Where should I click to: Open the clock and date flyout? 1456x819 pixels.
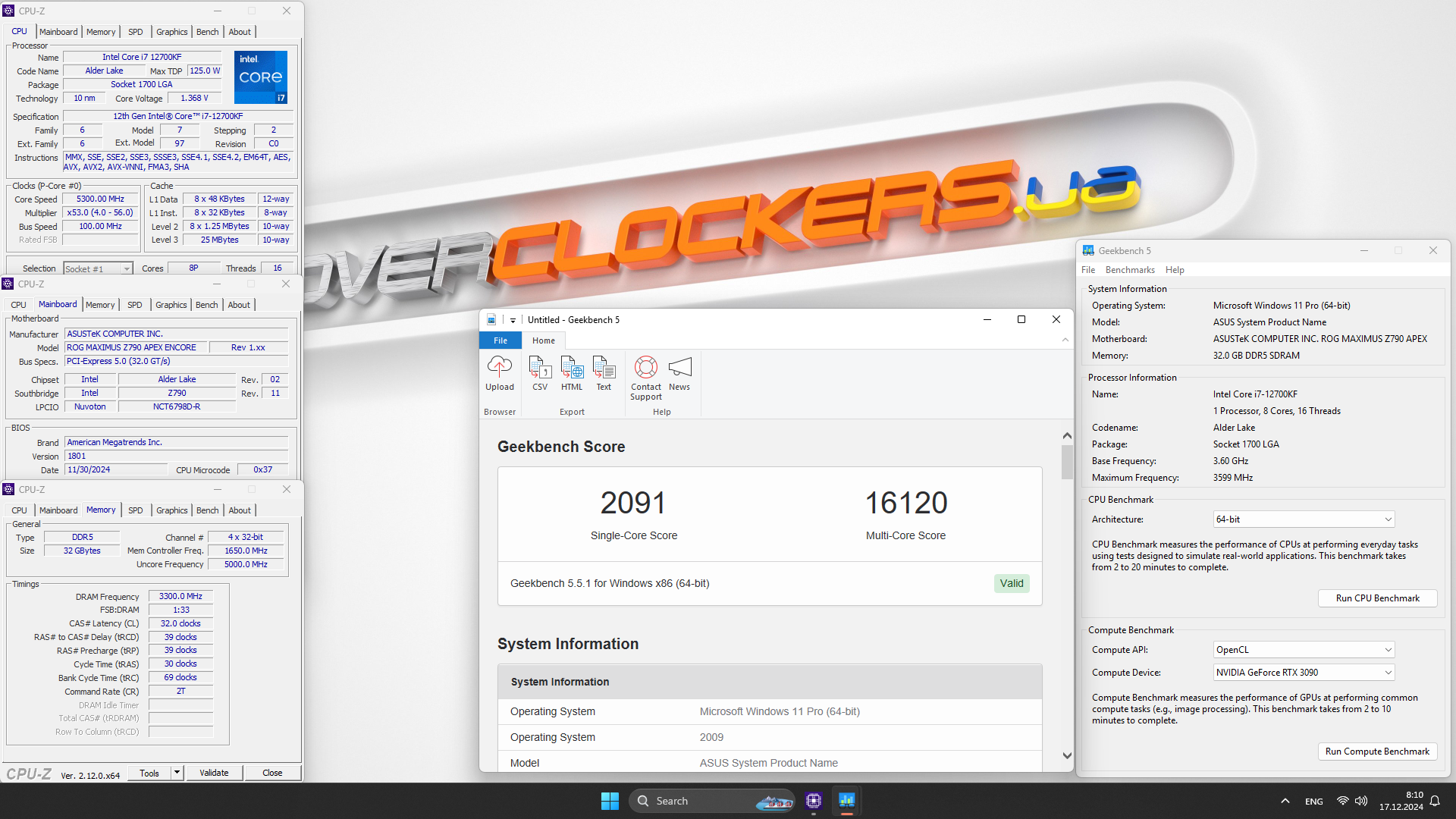(1401, 801)
